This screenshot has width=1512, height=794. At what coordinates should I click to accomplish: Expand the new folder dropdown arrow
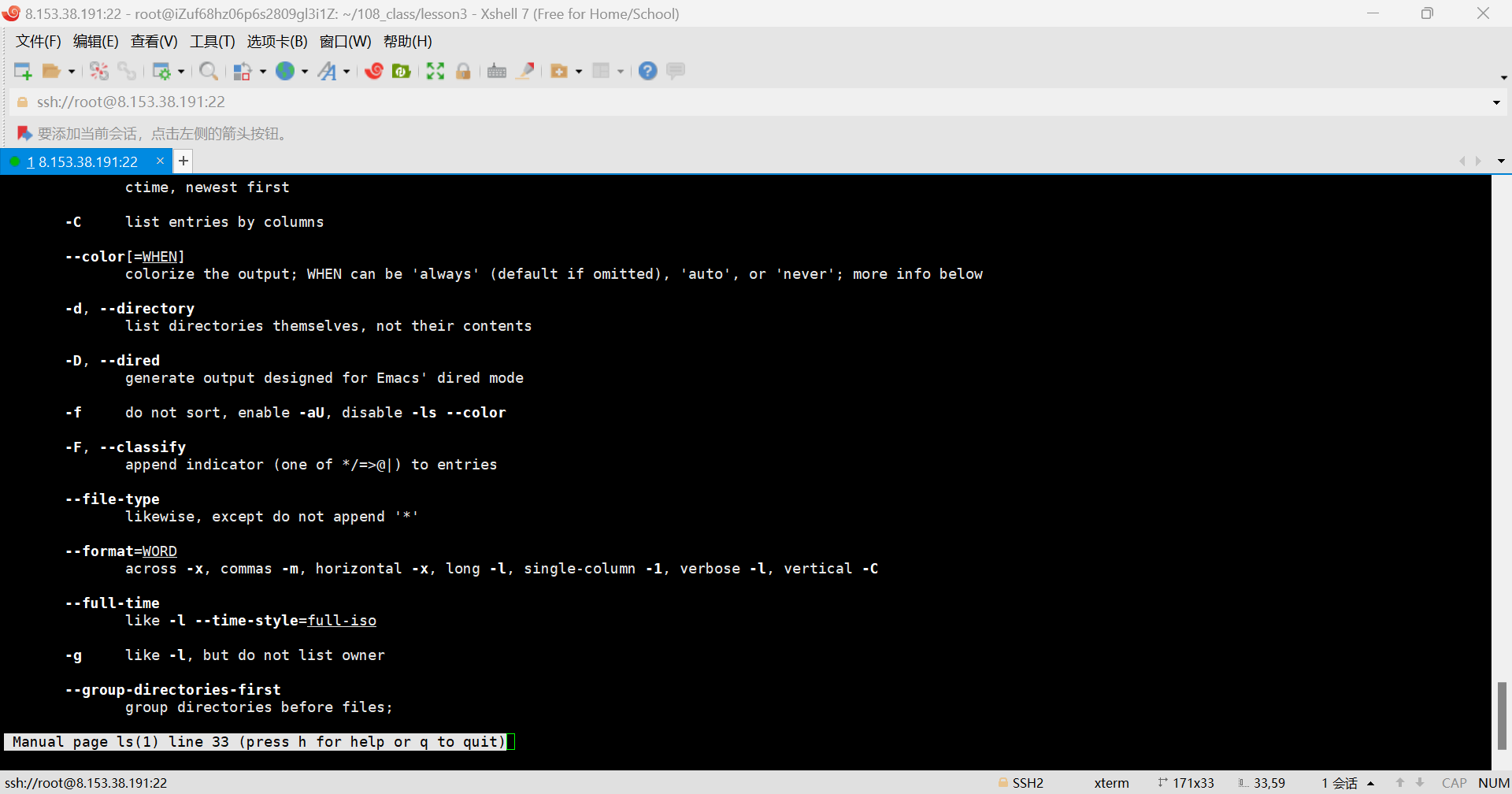[x=579, y=72]
